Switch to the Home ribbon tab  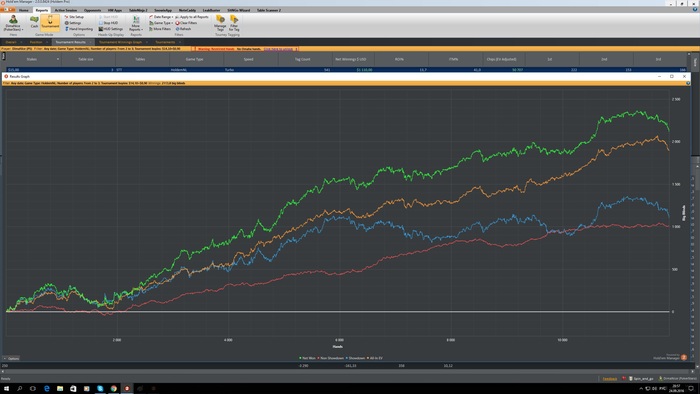(23, 10)
